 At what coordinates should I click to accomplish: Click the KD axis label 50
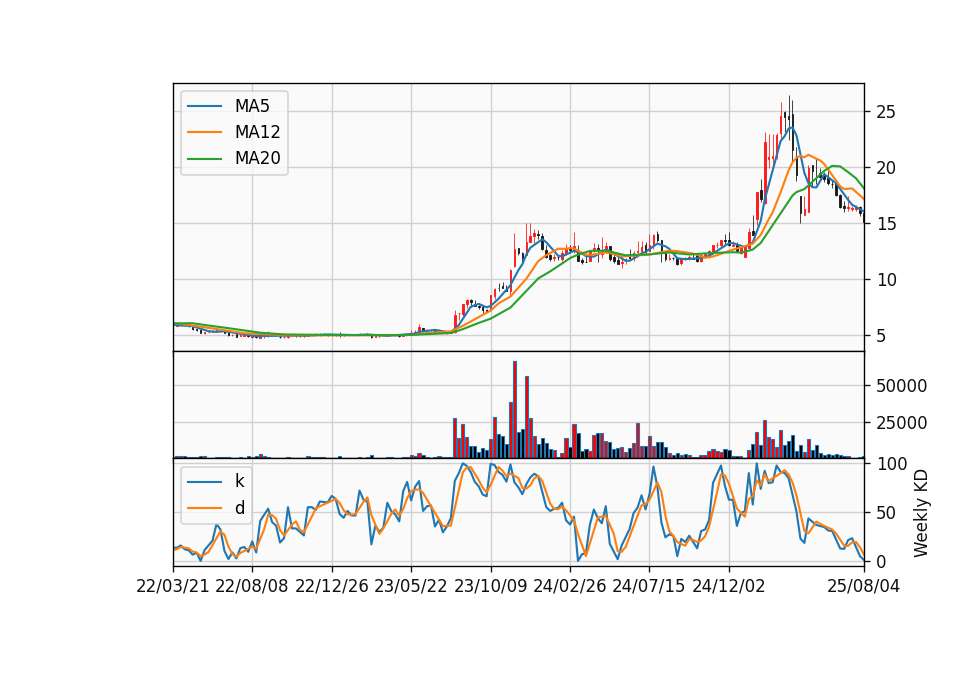point(886,513)
